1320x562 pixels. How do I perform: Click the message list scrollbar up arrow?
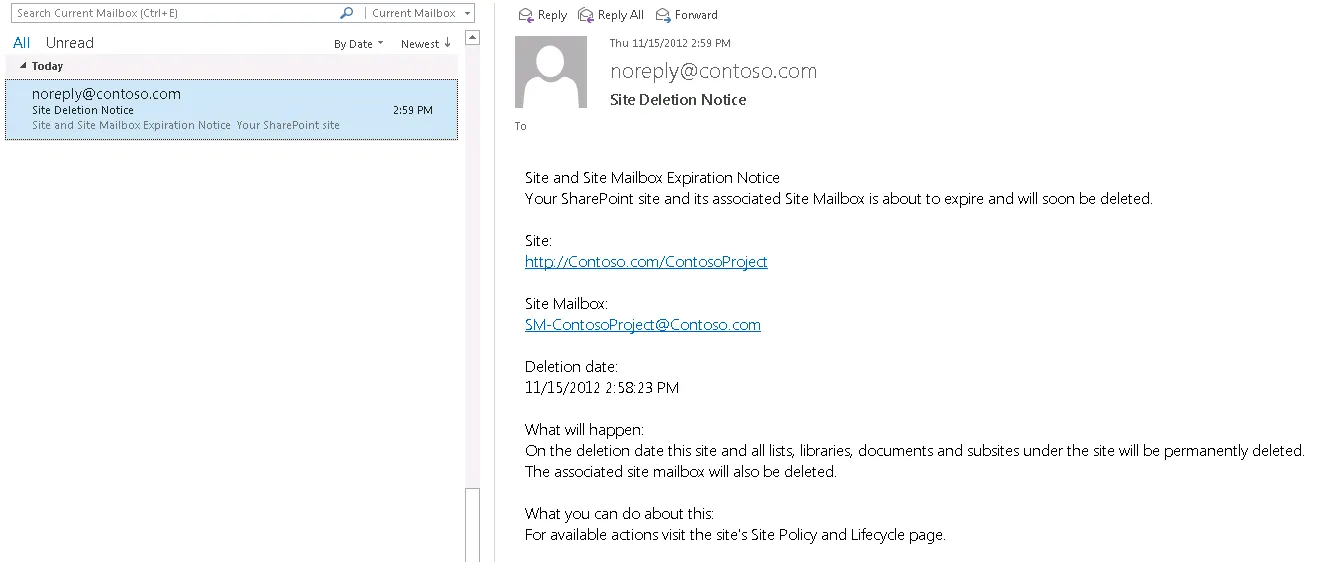[473, 38]
